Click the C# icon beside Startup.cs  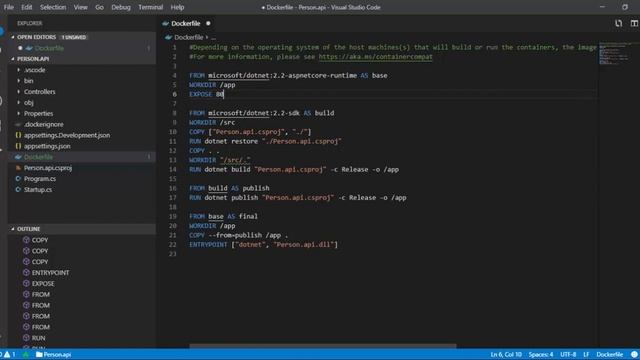tap(18, 189)
